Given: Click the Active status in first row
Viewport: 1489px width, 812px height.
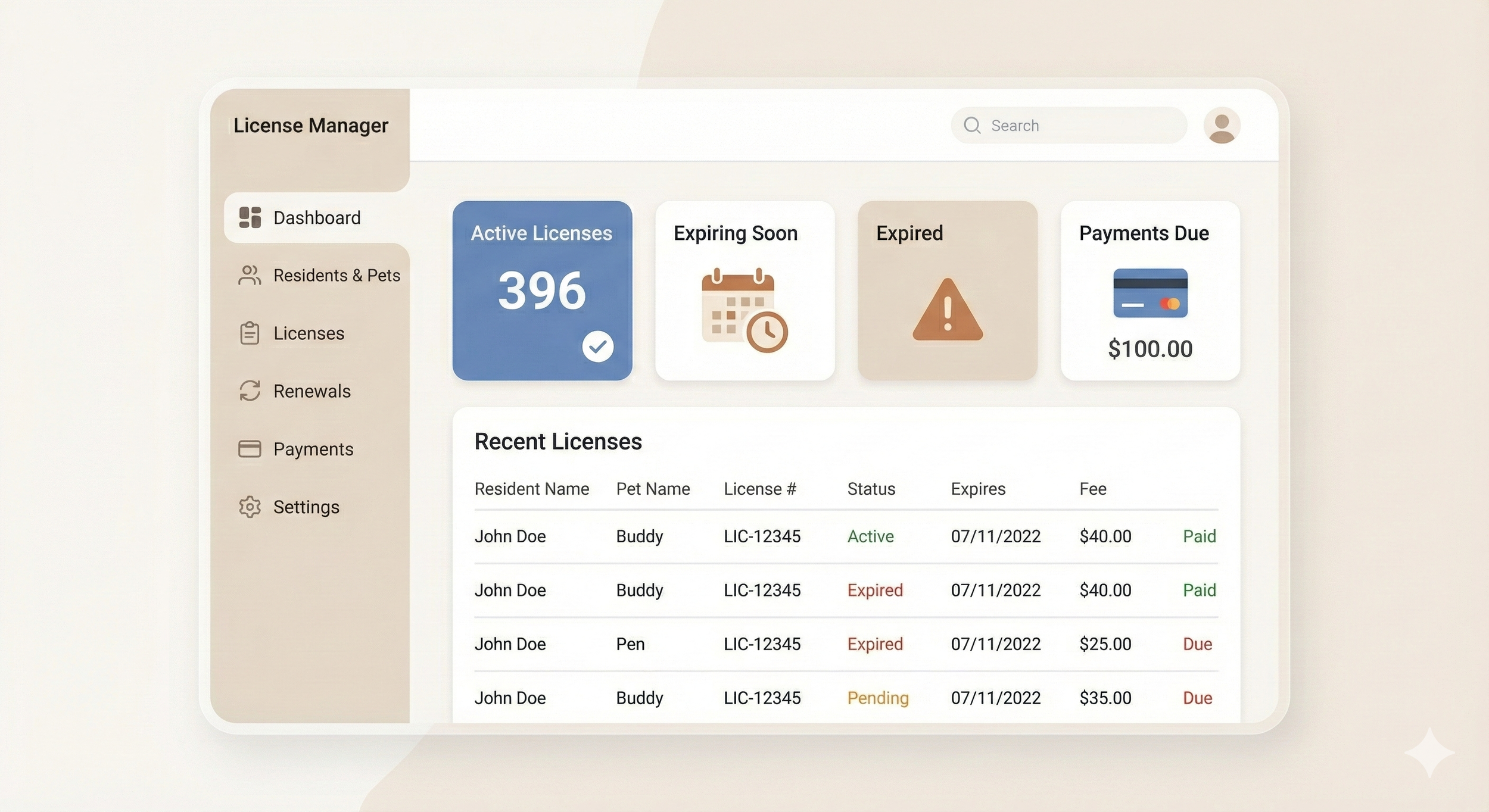Looking at the screenshot, I should [x=870, y=536].
